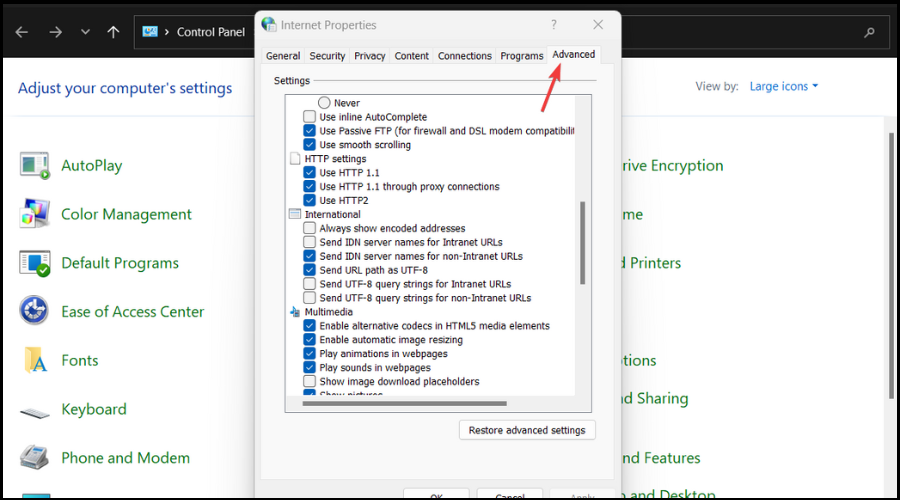Click the settings list horizontal scrollbar
900x500 pixels.
pos(405,404)
